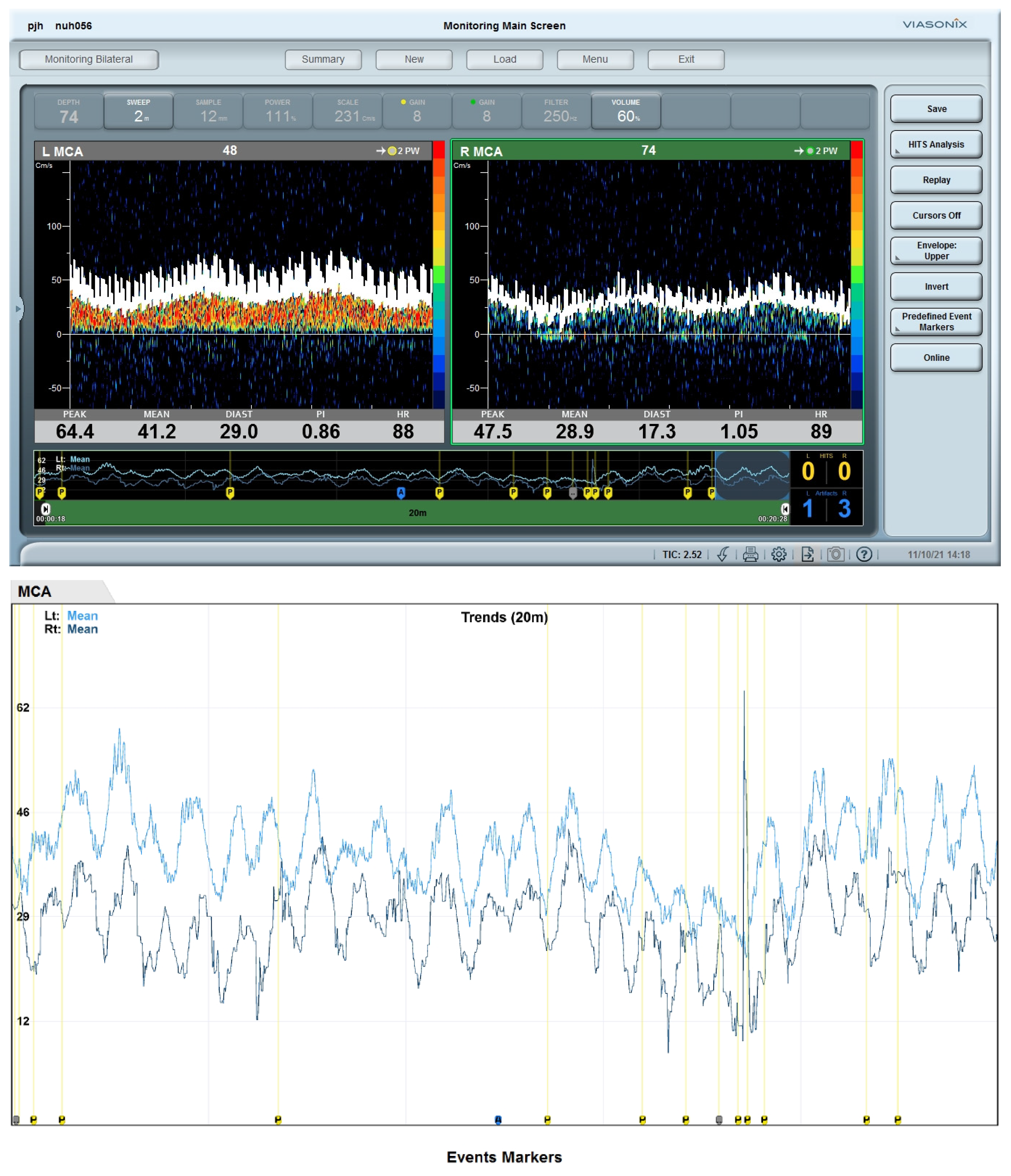Toggle Cursors Off button
Image resolution: width=1011 pixels, height=1176 pixels.
coord(936,216)
